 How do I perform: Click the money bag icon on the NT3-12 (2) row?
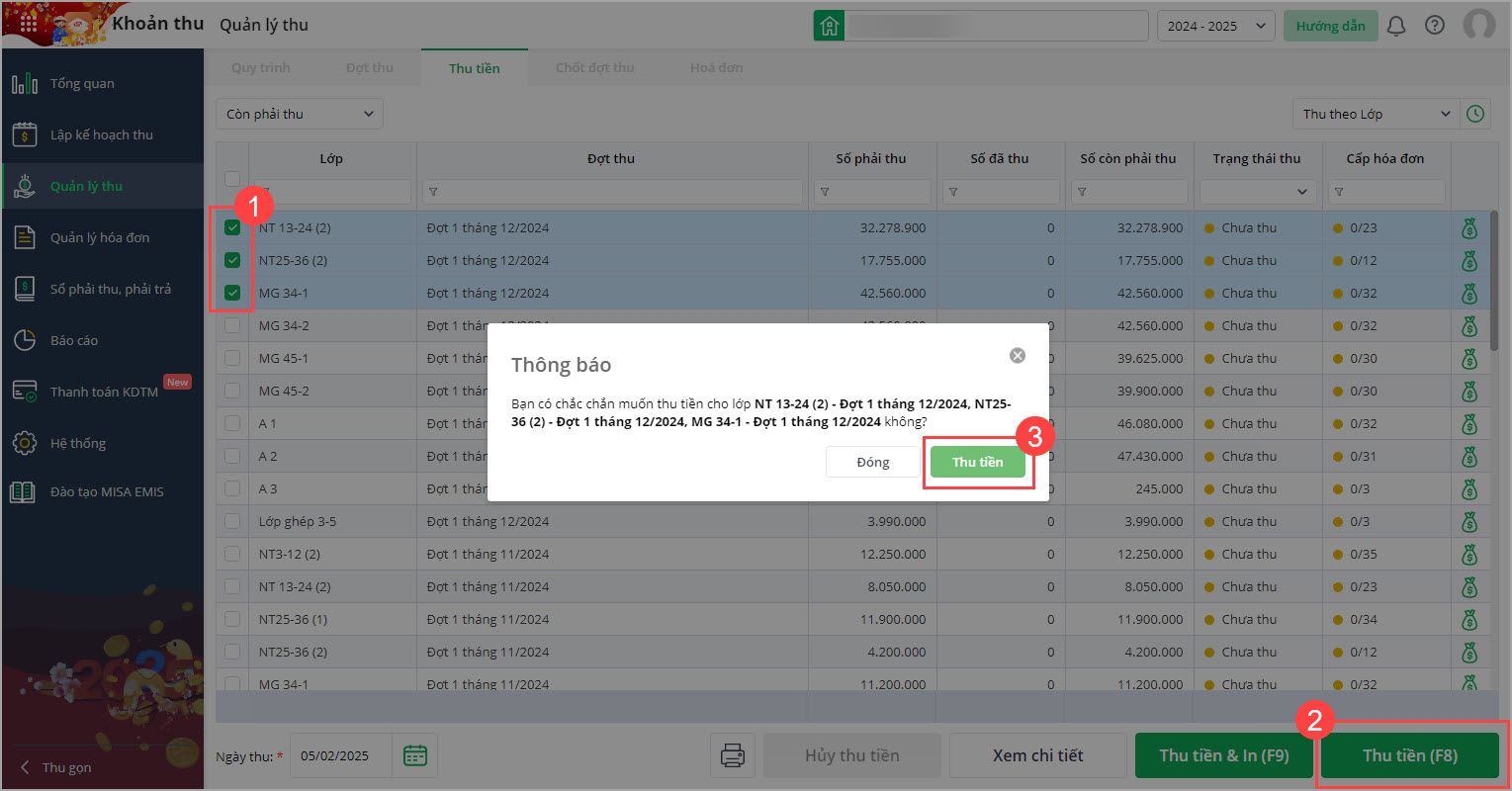click(1469, 555)
